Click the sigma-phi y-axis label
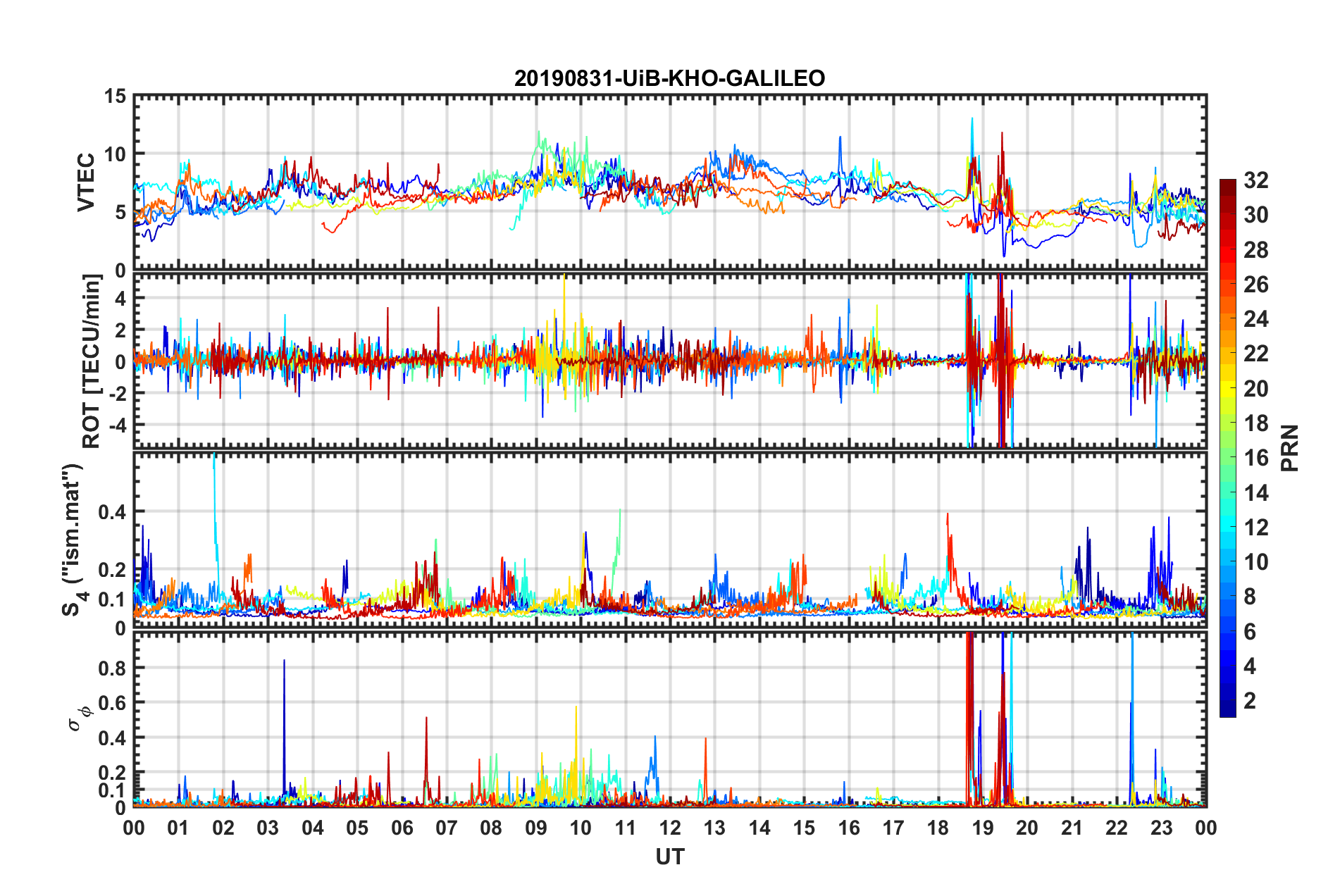 coord(79,720)
